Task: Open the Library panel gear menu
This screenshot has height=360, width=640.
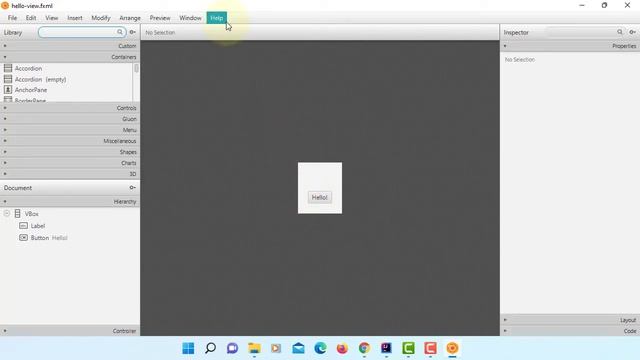Action: (x=133, y=32)
